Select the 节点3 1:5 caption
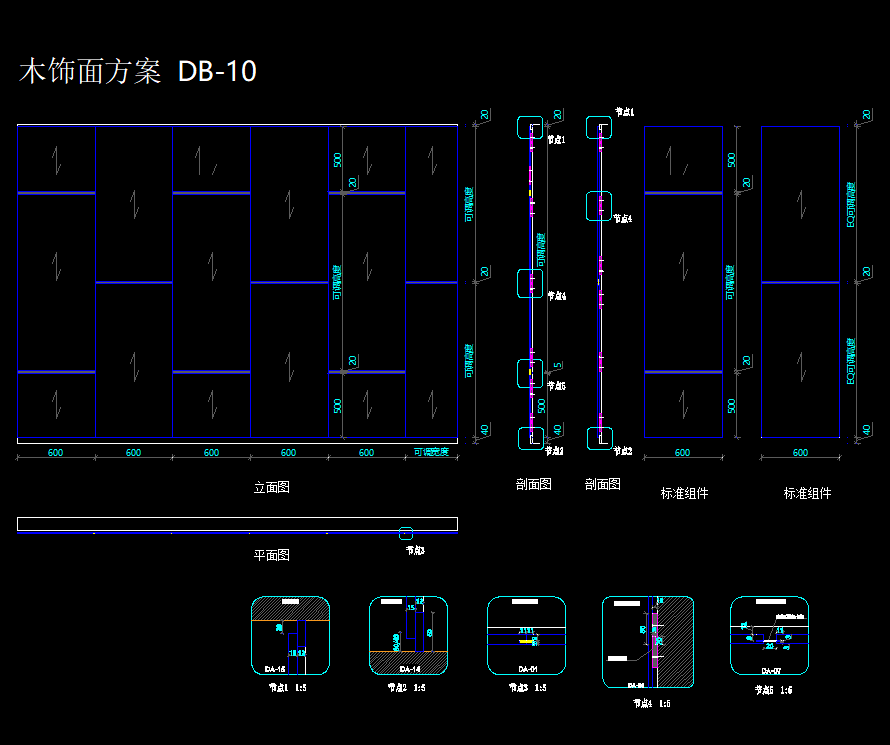 (527, 688)
